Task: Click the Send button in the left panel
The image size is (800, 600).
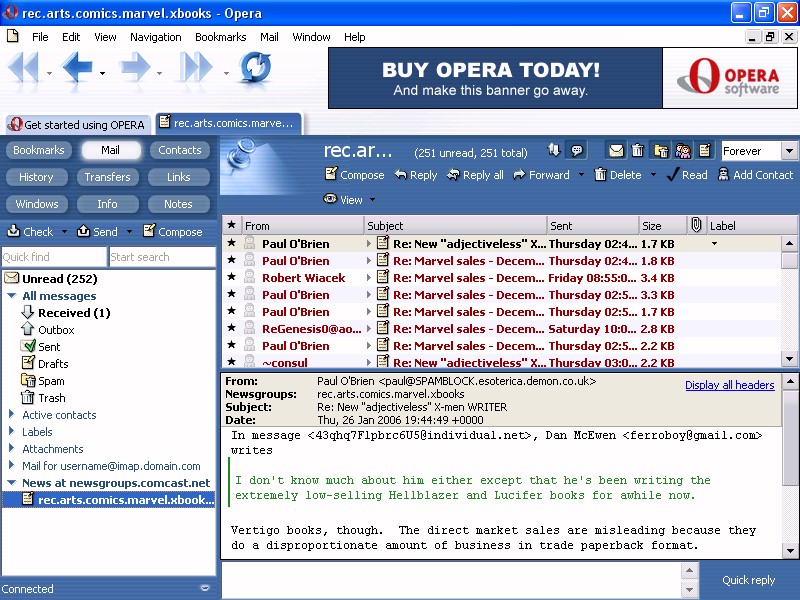Action: point(97,232)
